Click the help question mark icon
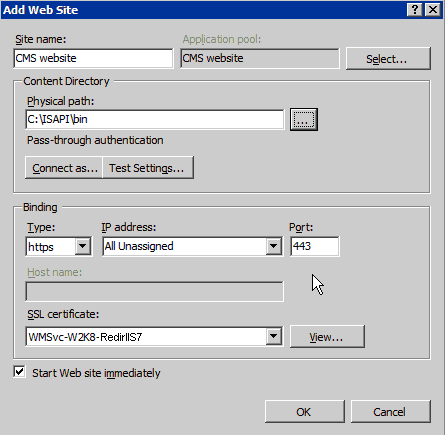 click(415, 9)
